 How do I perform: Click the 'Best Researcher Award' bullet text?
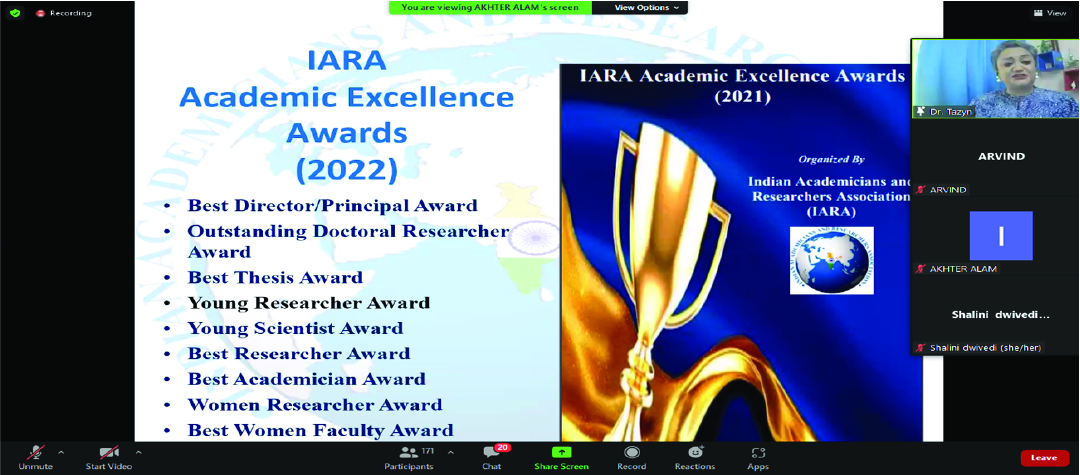299,354
